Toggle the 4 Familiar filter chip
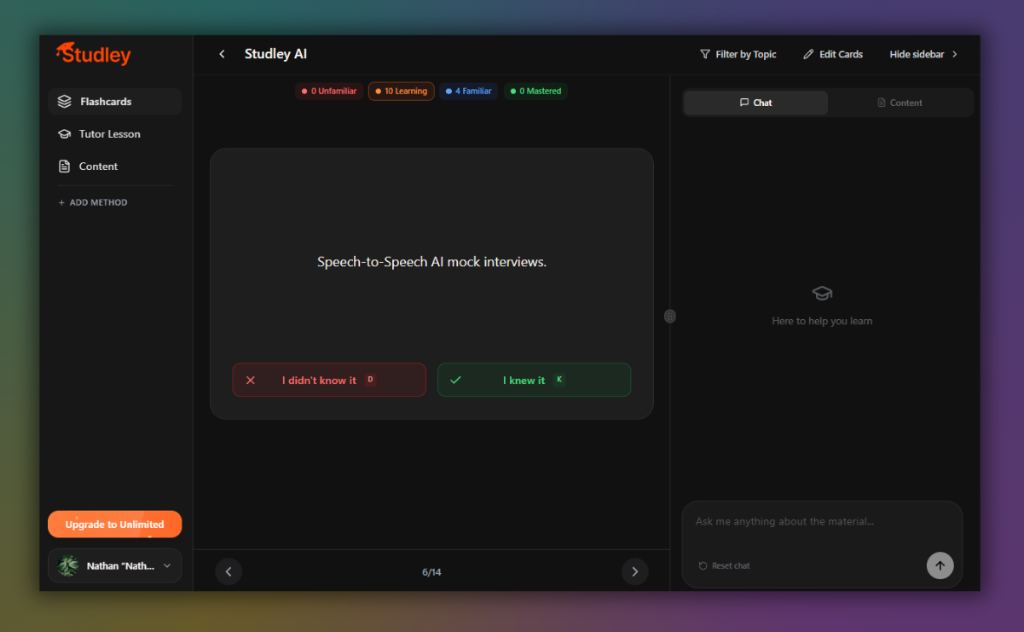The image size is (1024, 632). (467, 90)
